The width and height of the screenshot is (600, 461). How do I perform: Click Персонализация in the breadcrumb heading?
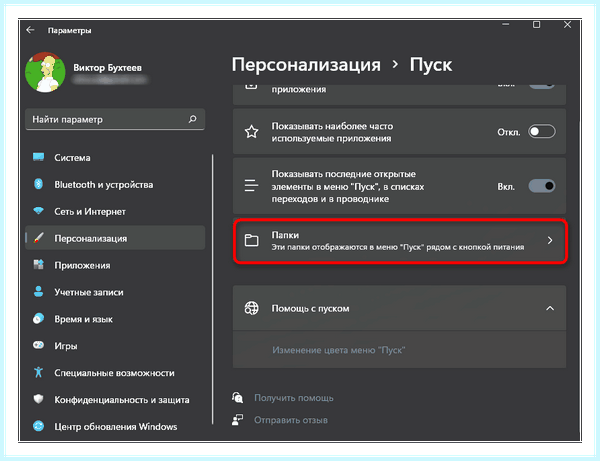[x=306, y=64]
